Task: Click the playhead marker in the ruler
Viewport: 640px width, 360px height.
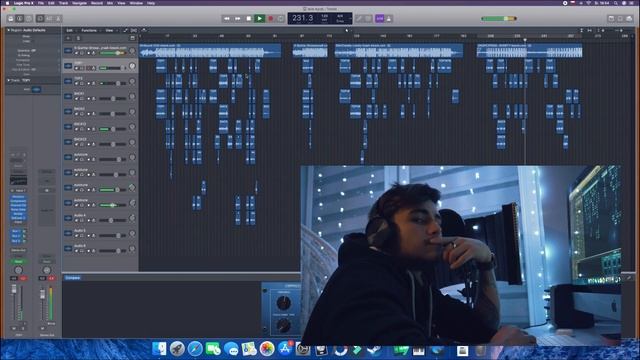Action: coord(525,40)
